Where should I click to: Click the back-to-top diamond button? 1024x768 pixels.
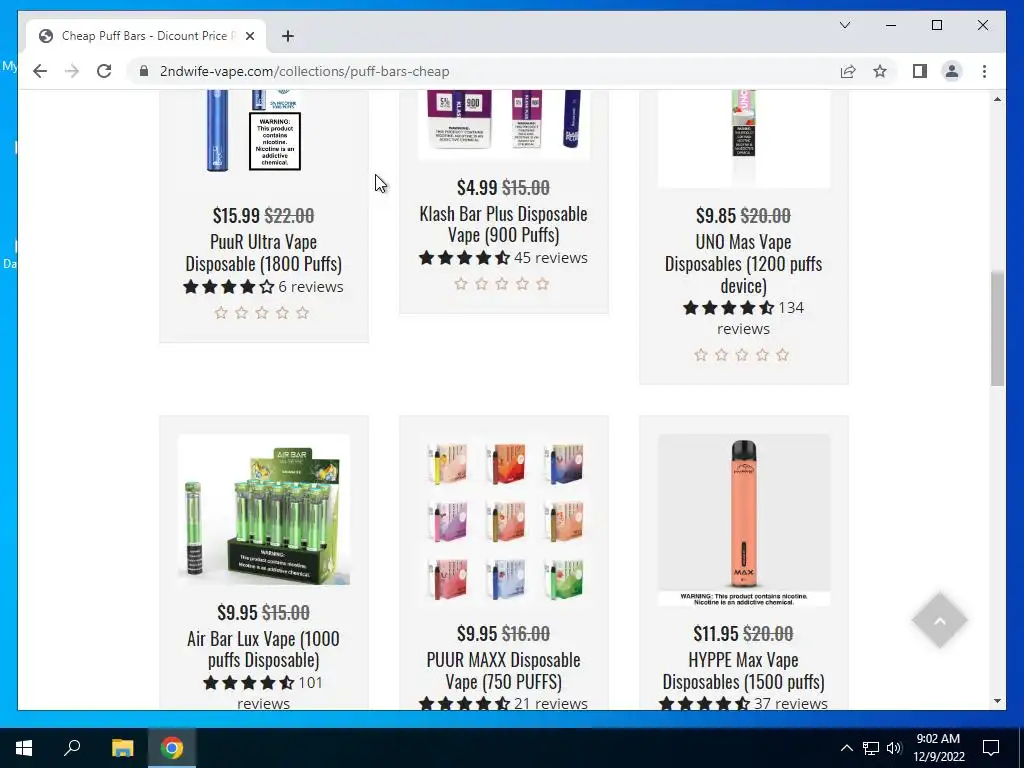[940, 620]
